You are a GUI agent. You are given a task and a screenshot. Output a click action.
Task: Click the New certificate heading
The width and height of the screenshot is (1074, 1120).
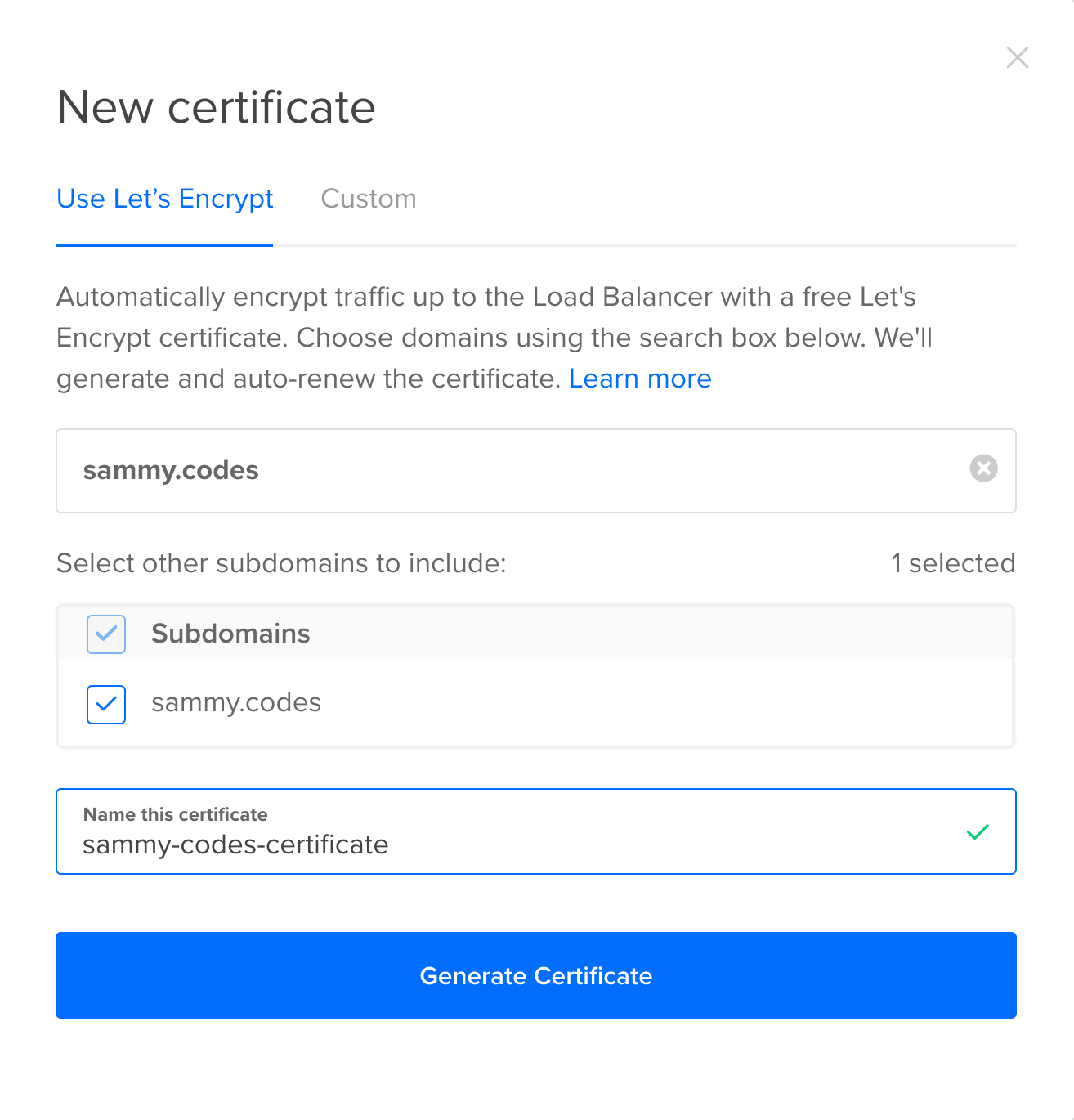click(216, 107)
